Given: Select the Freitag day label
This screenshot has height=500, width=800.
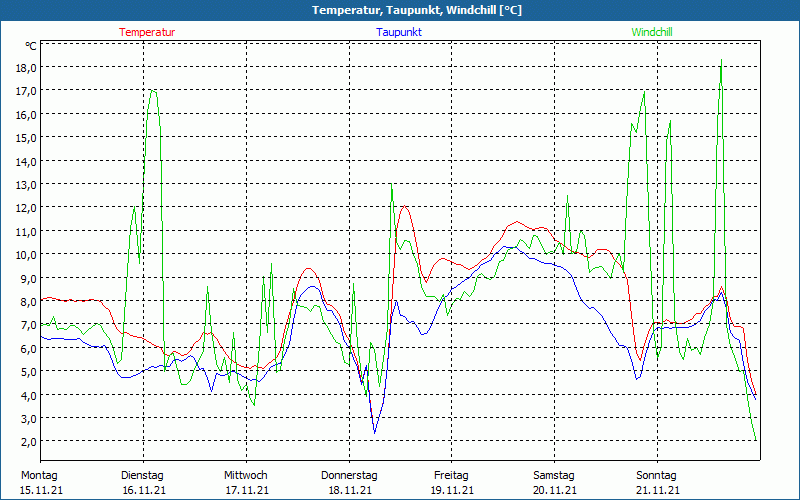Looking at the screenshot, I should click(x=451, y=475).
